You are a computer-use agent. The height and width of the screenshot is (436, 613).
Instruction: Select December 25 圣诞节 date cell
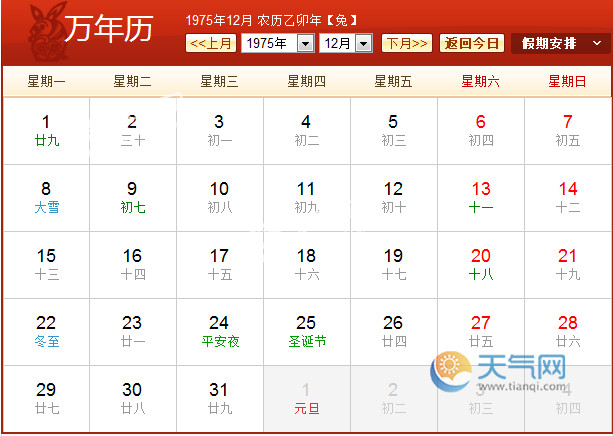pyautogui.click(x=306, y=331)
